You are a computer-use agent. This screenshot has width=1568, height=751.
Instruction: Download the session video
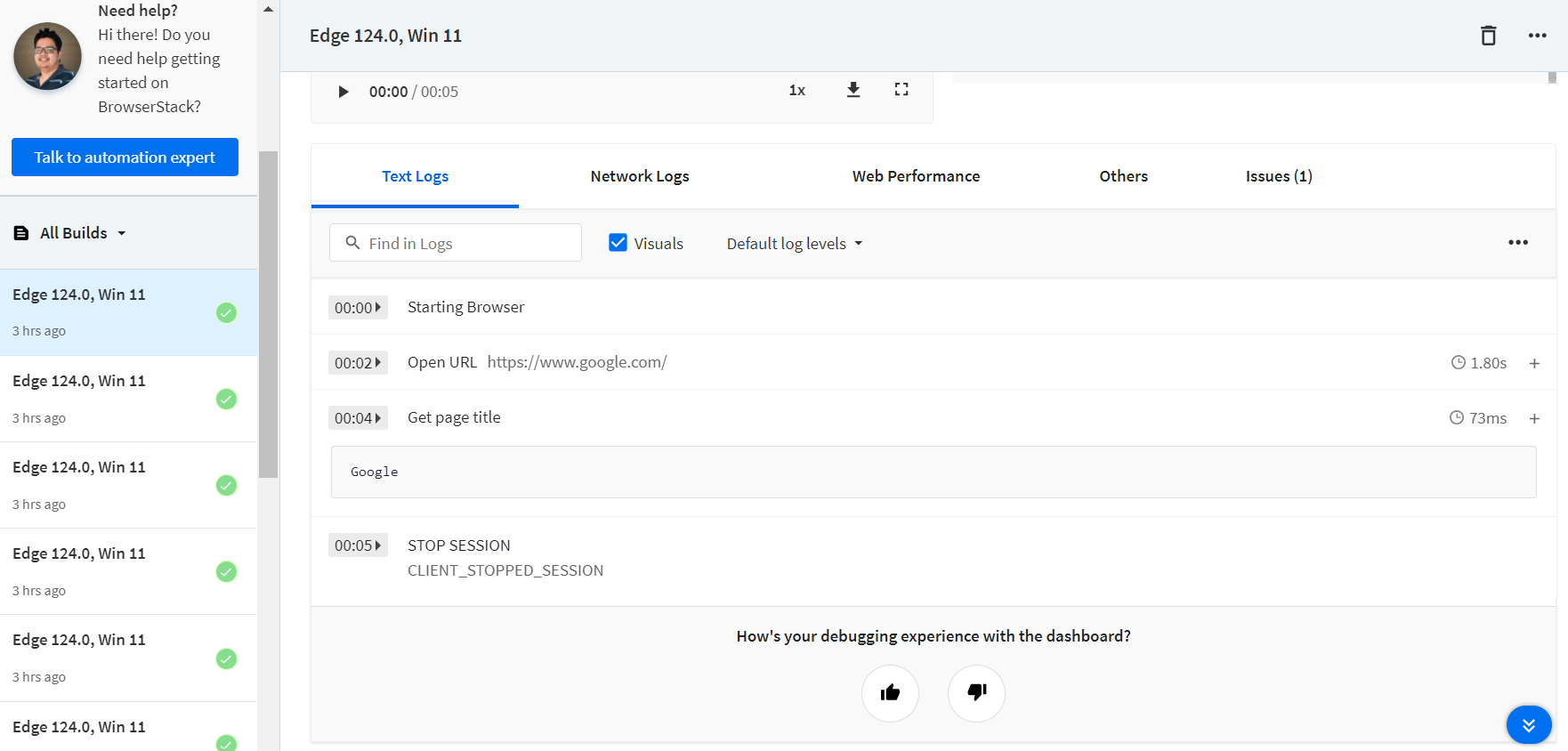853,90
